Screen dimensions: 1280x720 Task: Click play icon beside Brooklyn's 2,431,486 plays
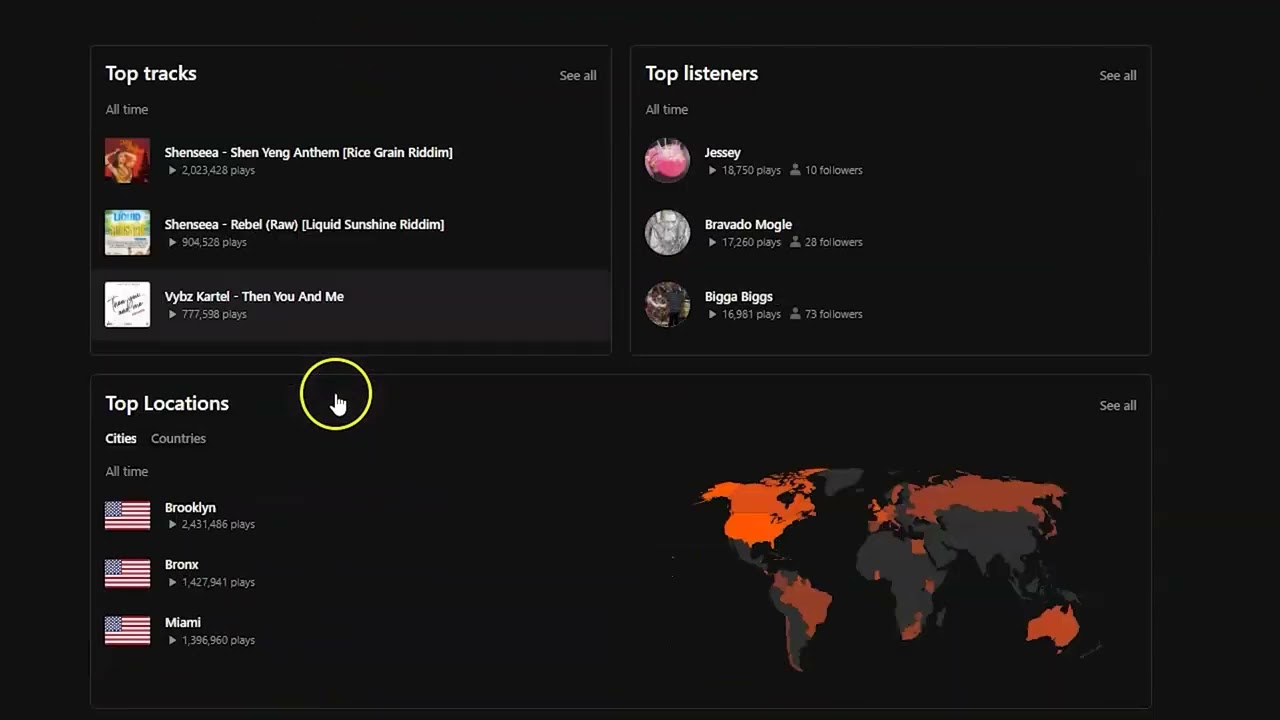pos(172,525)
